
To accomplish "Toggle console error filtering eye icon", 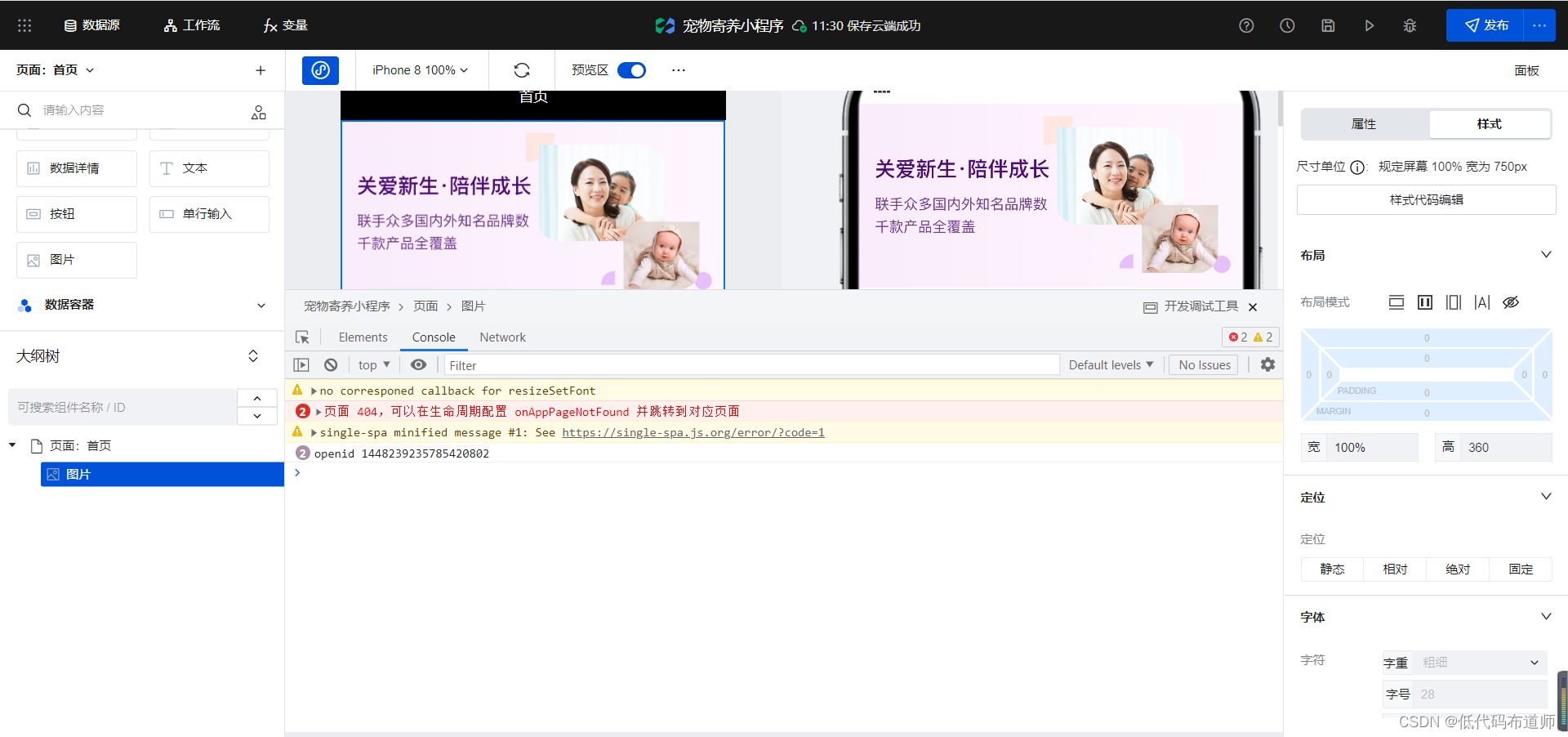I will pos(418,364).
